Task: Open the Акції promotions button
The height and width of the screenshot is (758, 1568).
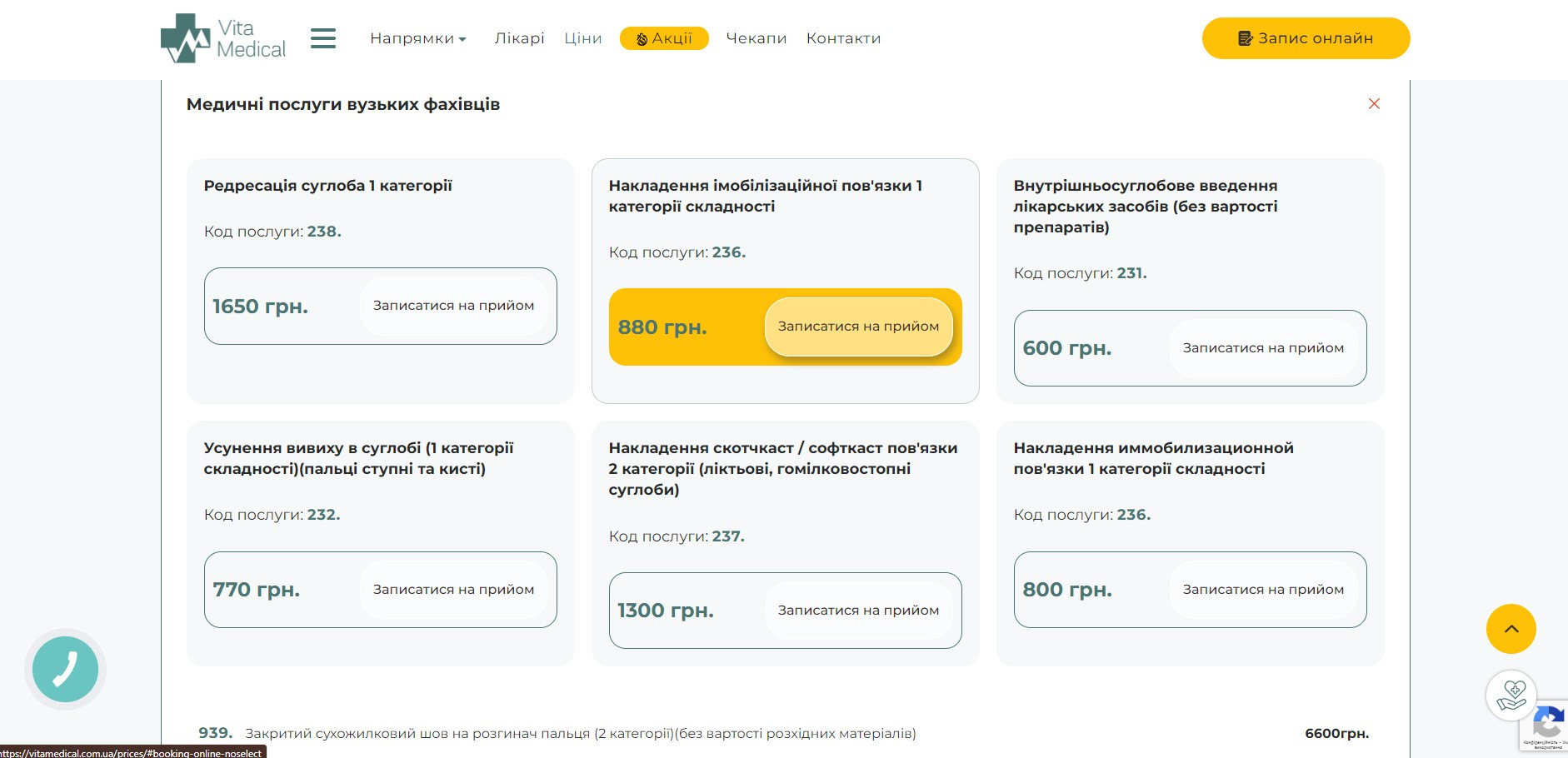Action: click(x=664, y=38)
